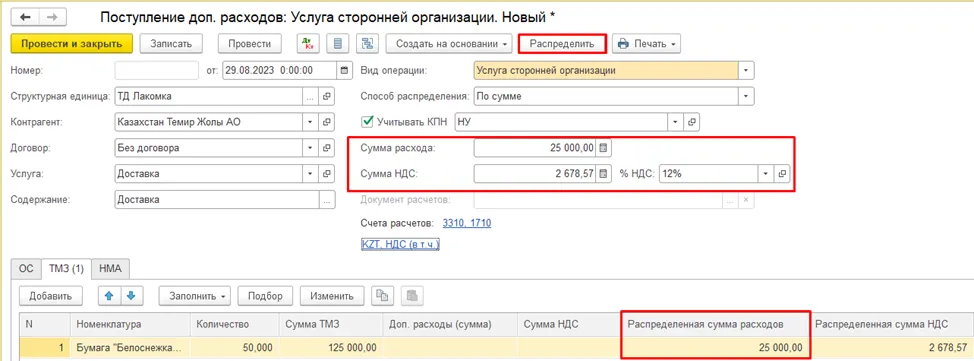Switch to the ОС tab

point(27,269)
